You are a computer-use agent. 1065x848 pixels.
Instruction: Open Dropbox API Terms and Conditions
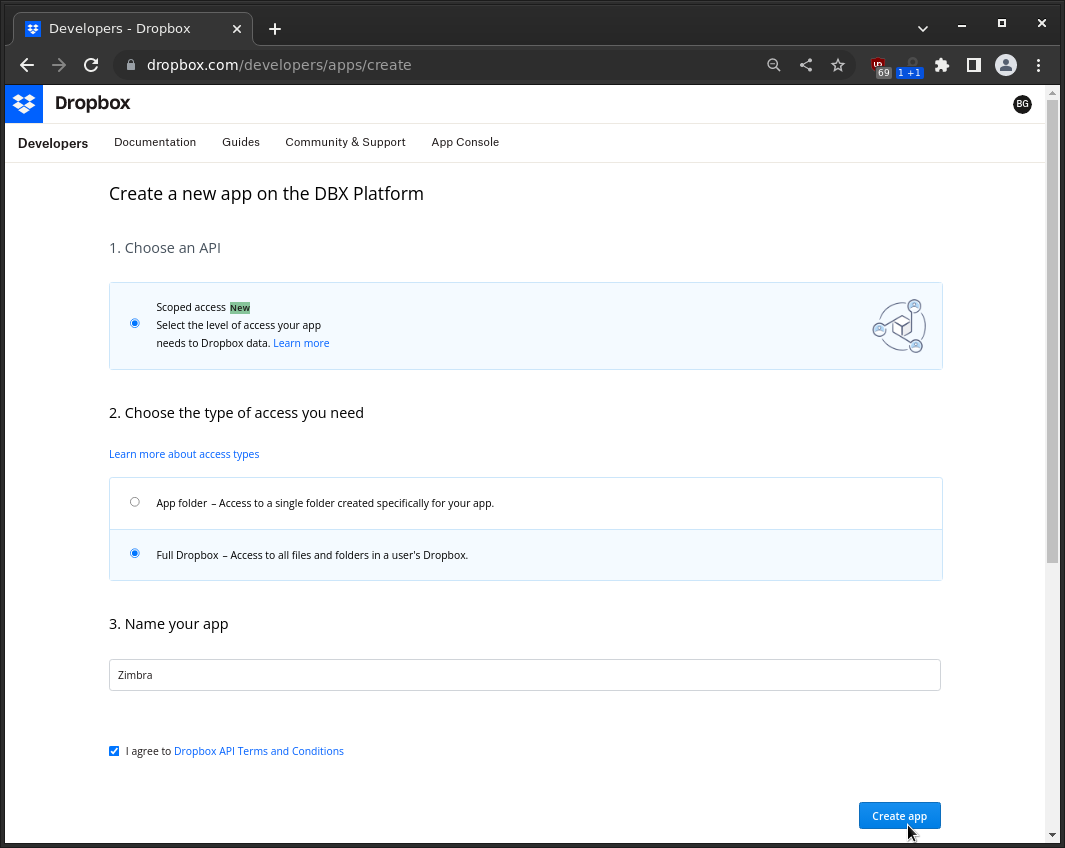(259, 751)
